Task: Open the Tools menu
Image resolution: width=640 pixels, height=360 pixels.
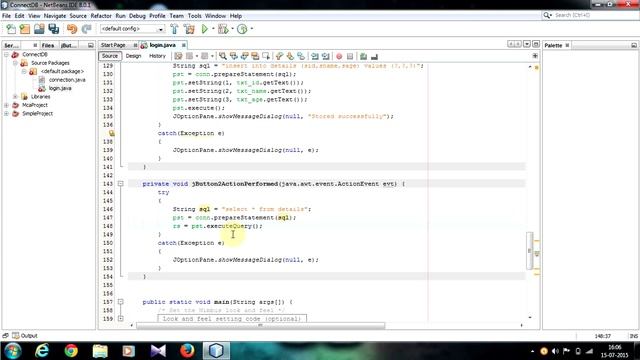Action: [195, 16]
